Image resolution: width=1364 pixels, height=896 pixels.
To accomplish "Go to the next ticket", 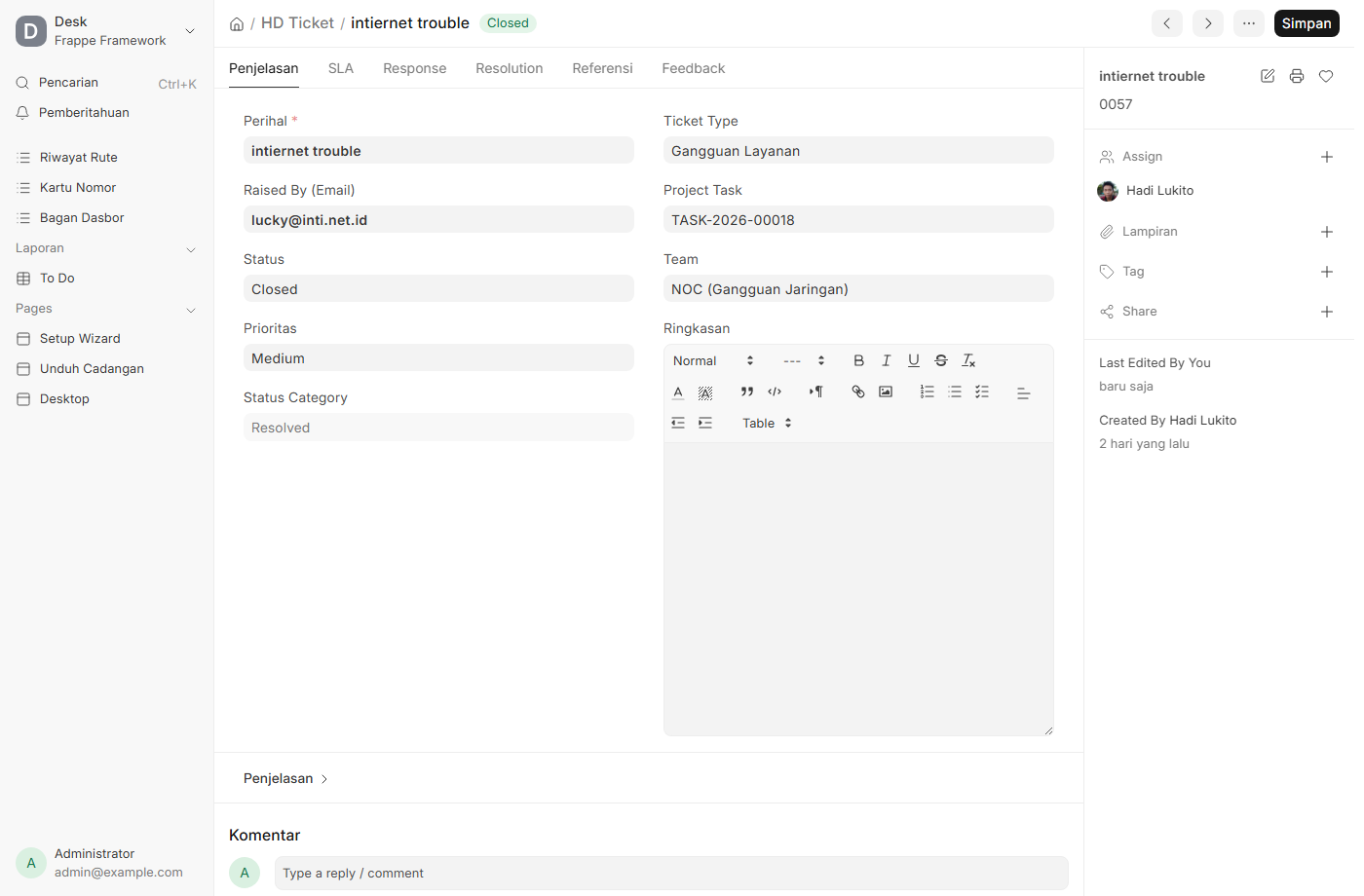I will (x=1208, y=23).
